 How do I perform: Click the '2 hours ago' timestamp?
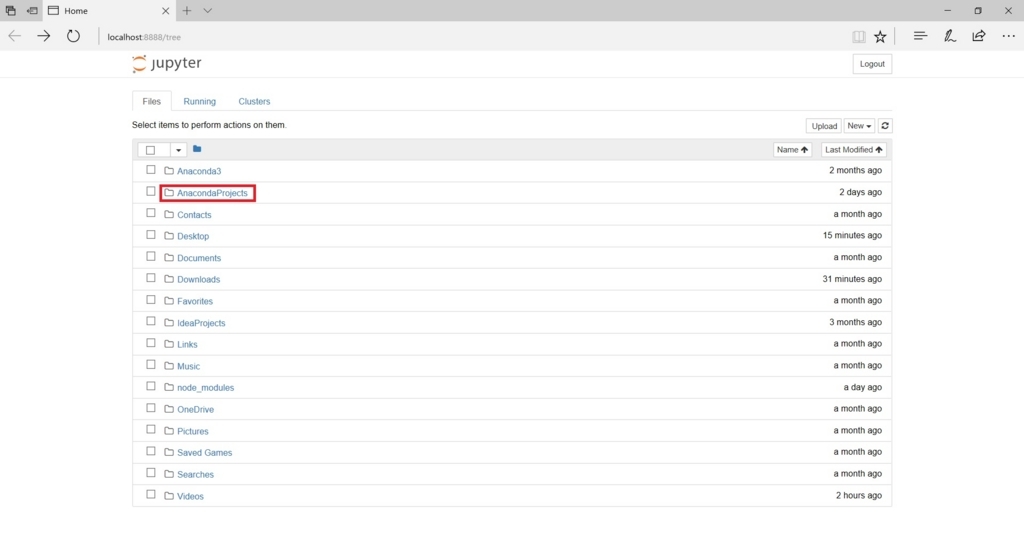[859, 495]
